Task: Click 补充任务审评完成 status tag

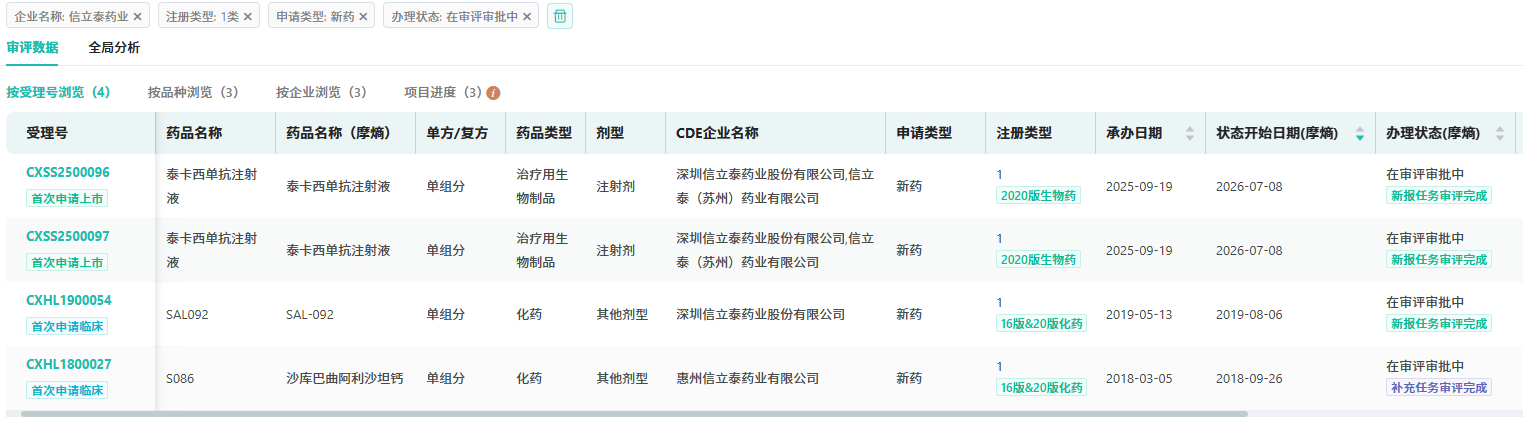Action: (x=1439, y=387)
